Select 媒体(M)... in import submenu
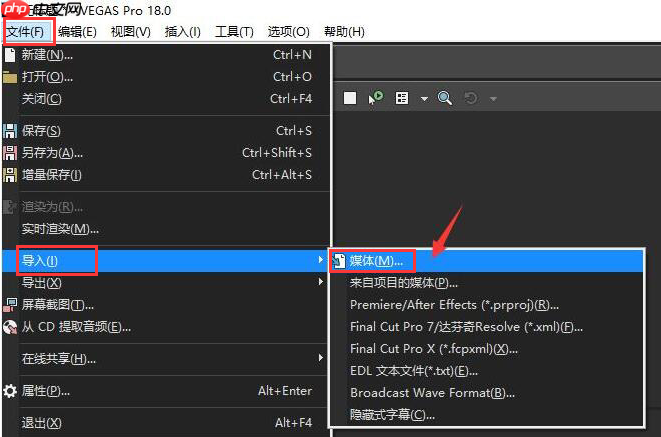Image resolution: width=661 pixels, height=437 pixels. click(487, 261)
